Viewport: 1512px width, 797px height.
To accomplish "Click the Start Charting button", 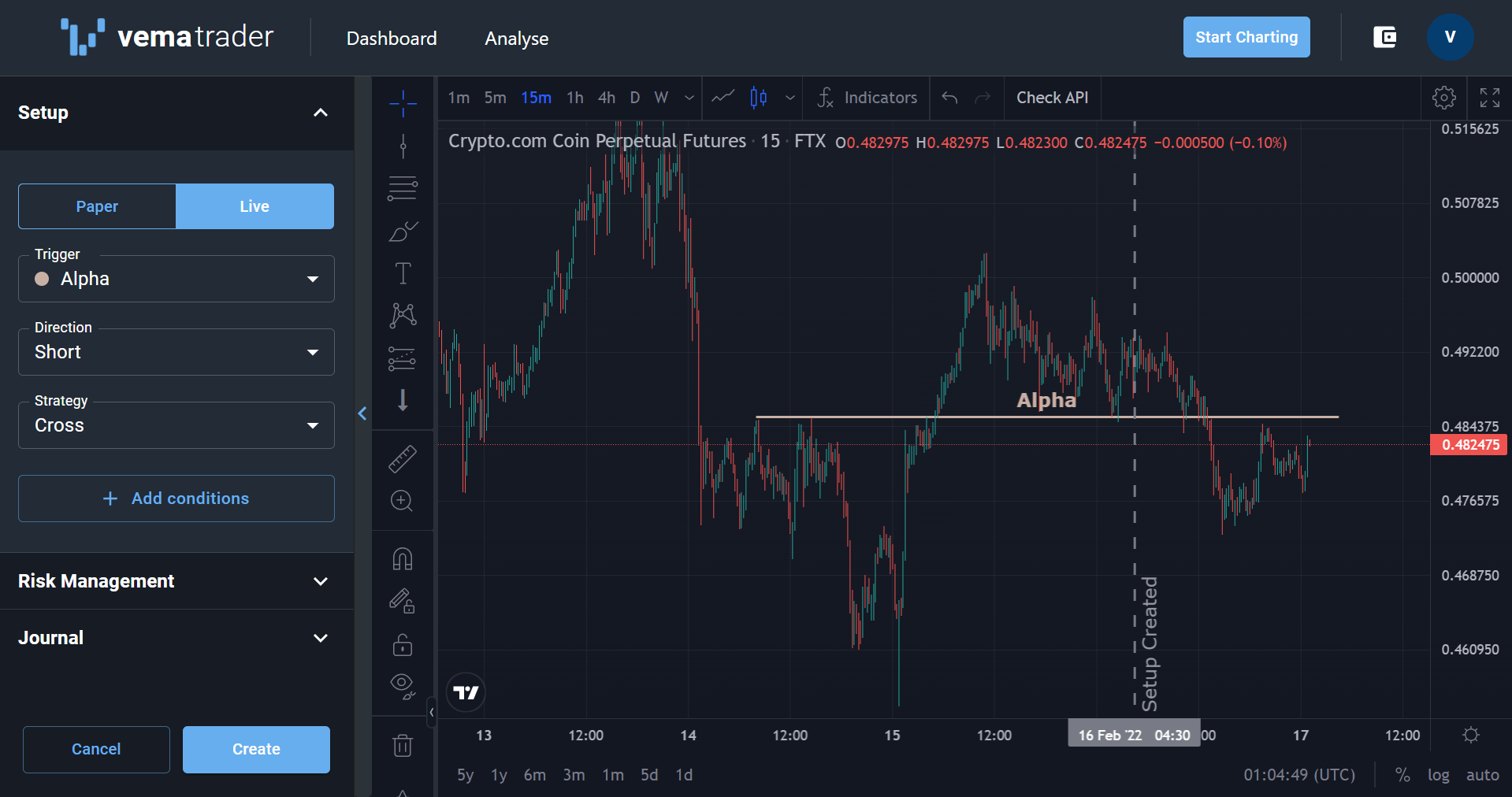I will click(x=1246, y=37).
